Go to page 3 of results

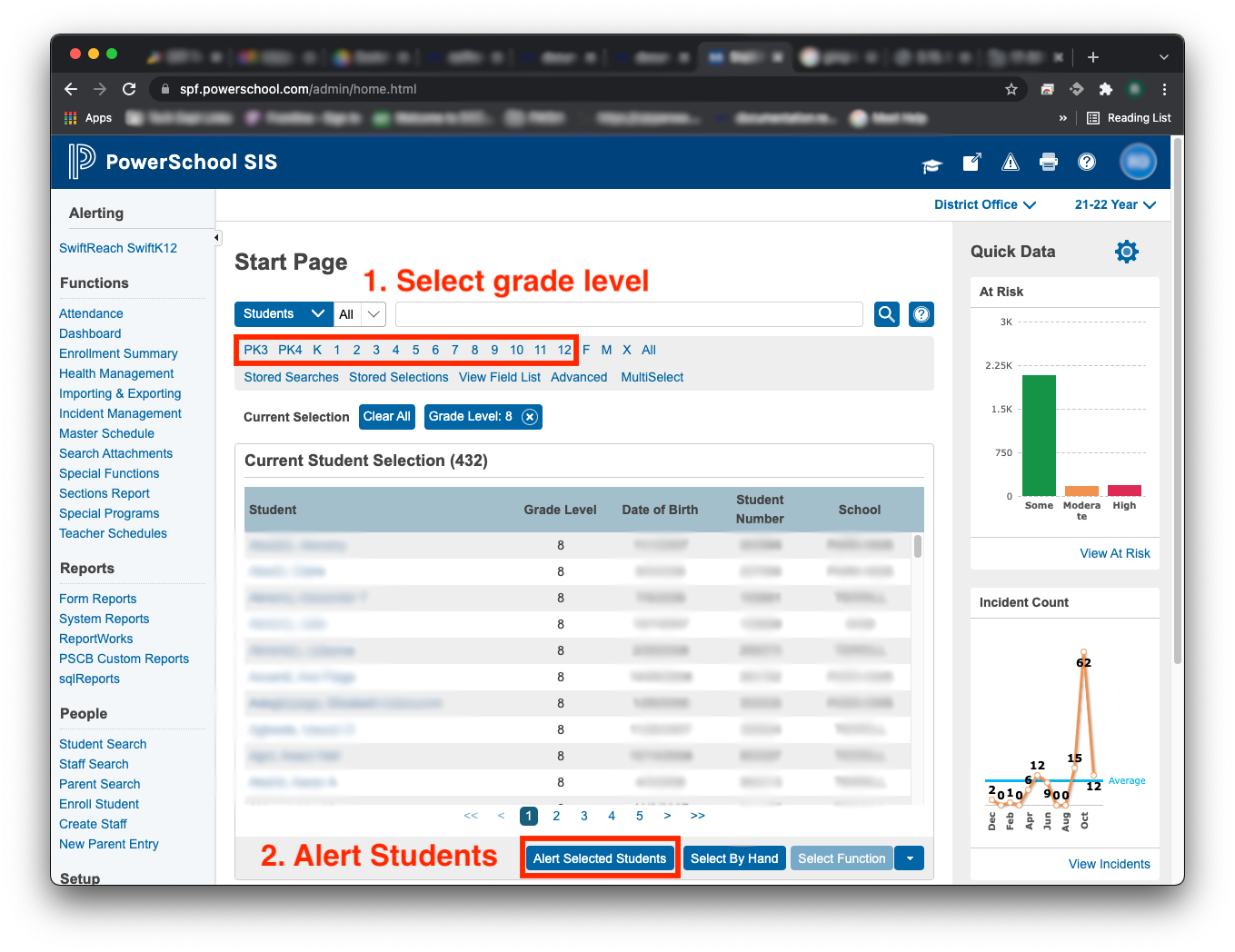(584, 816)
